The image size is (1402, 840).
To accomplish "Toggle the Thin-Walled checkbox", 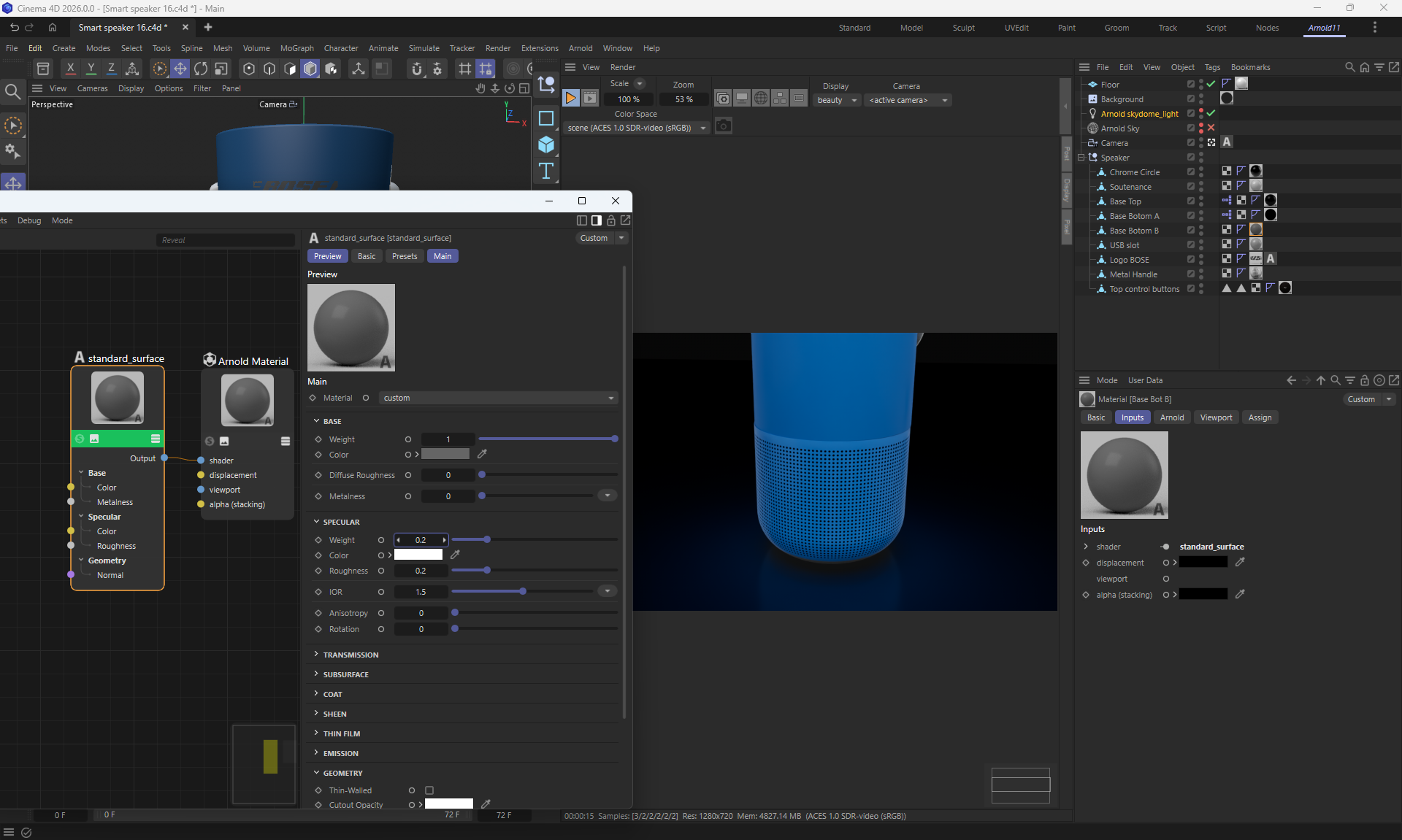I will tap(429, 790).
